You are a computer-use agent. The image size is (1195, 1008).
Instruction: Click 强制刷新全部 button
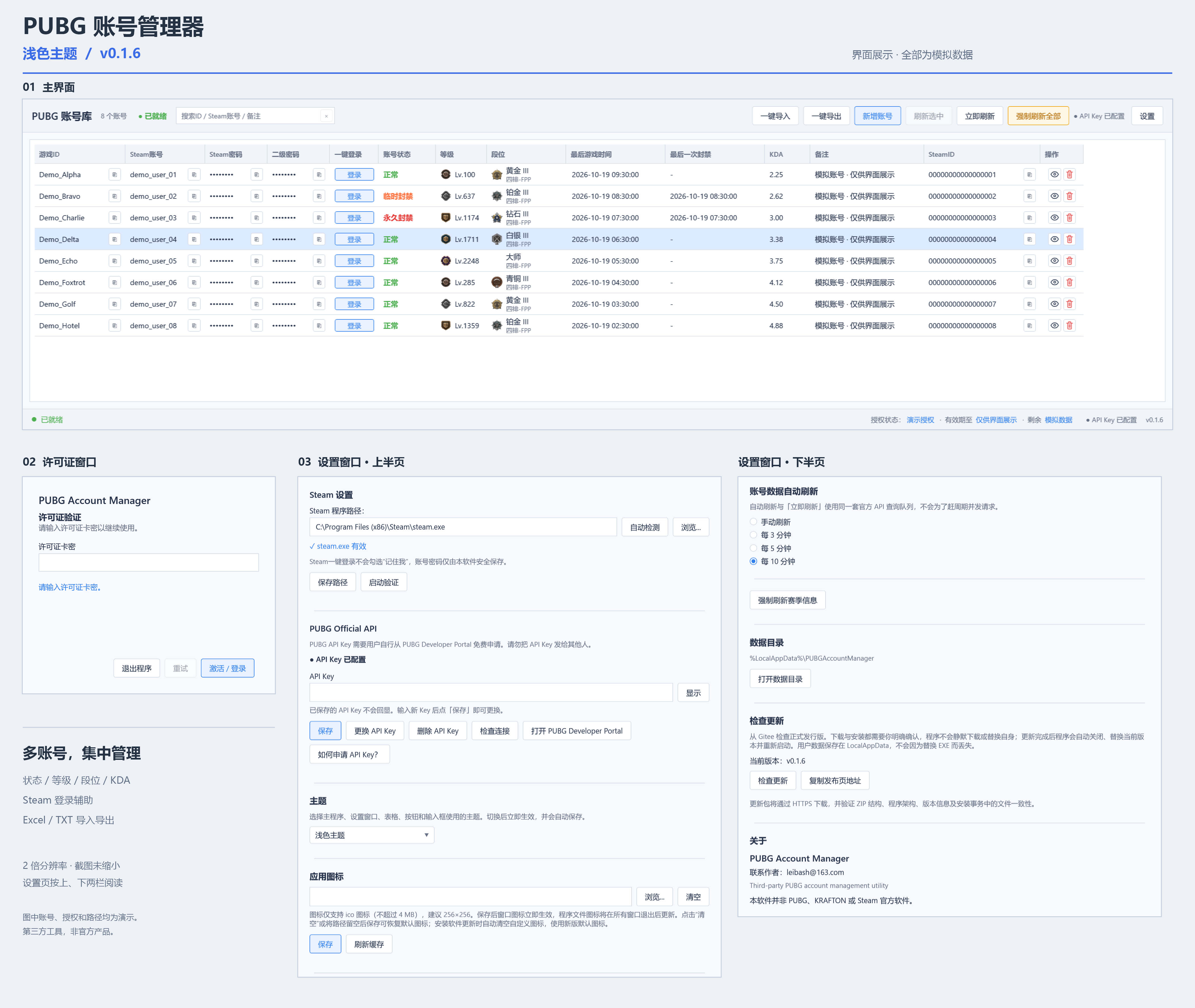[1038, 116]
